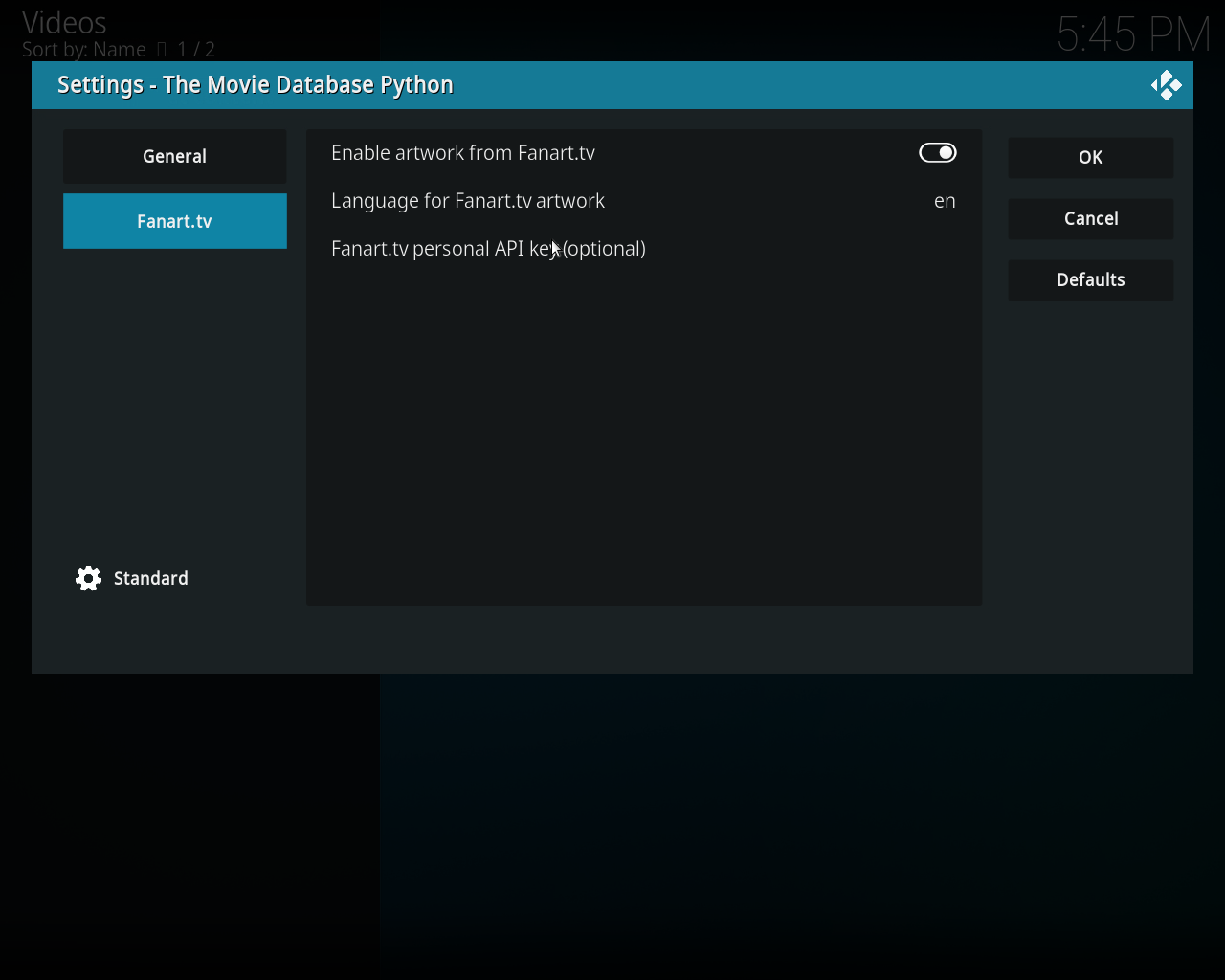Click the Cancel button
1225x980 pixels.
(1091, 218)
